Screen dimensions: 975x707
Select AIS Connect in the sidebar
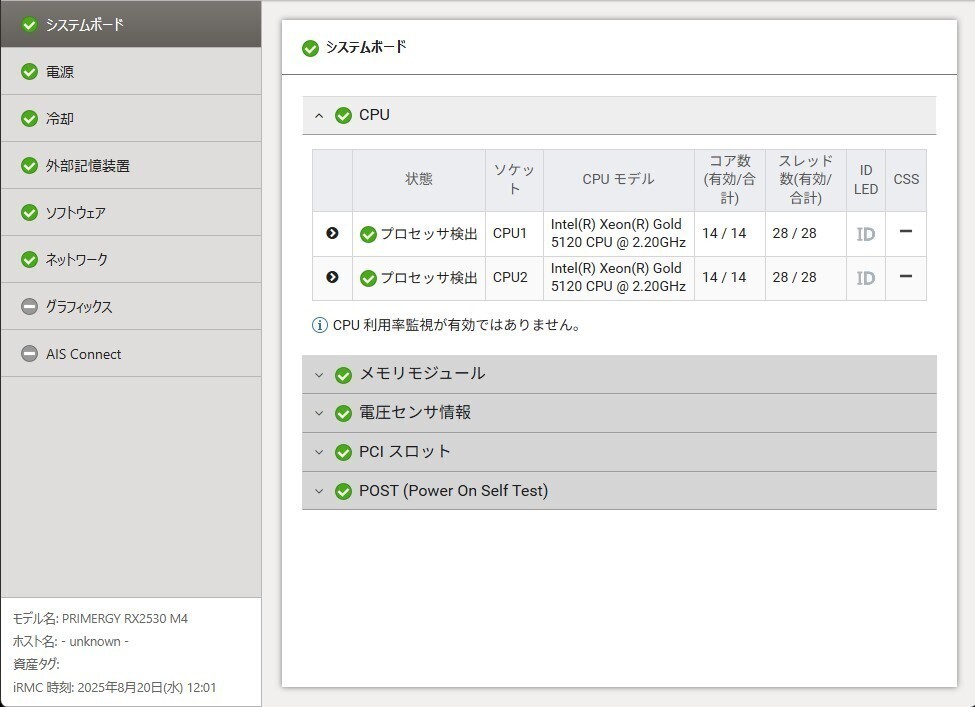(x=83, y=354)
